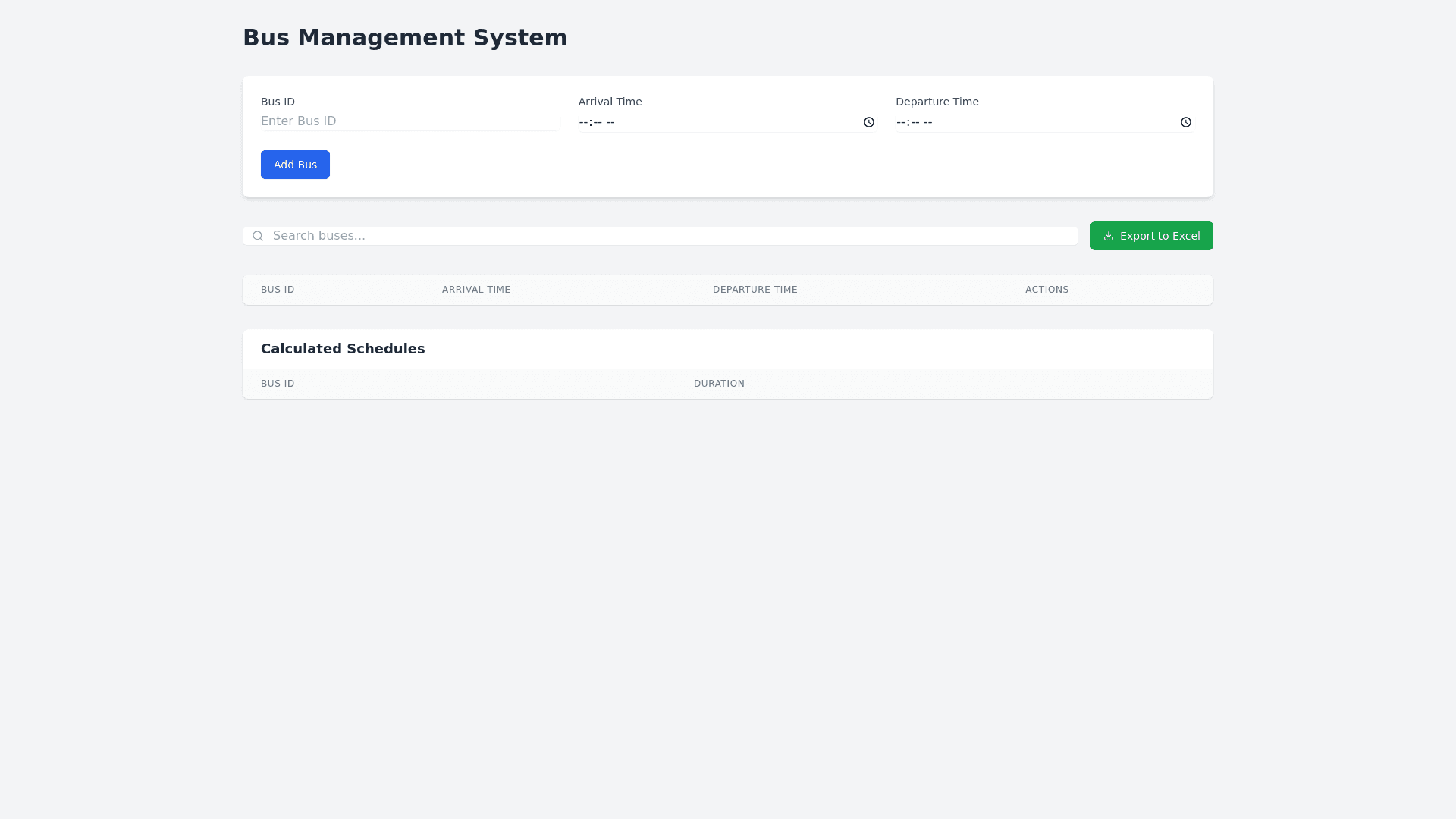Click the Bus Management System title
Viewport: 1456px width, 819px height.
pos(405,38)
